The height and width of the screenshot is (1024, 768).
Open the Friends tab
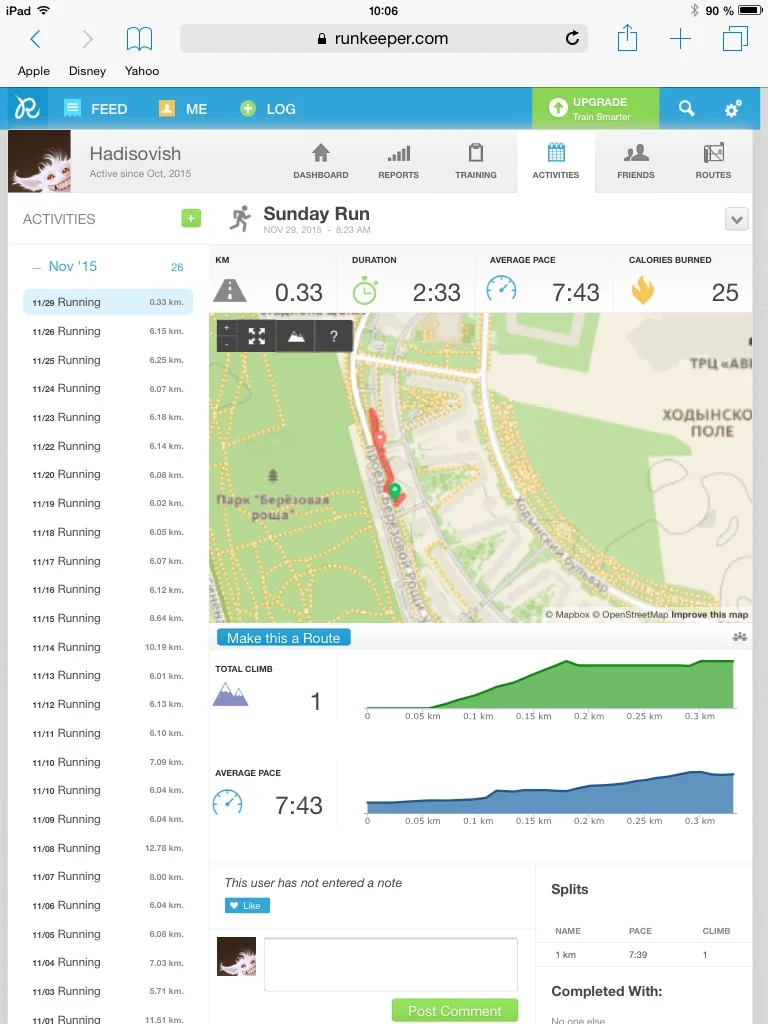pyautogui.click(x=635, y=161)
